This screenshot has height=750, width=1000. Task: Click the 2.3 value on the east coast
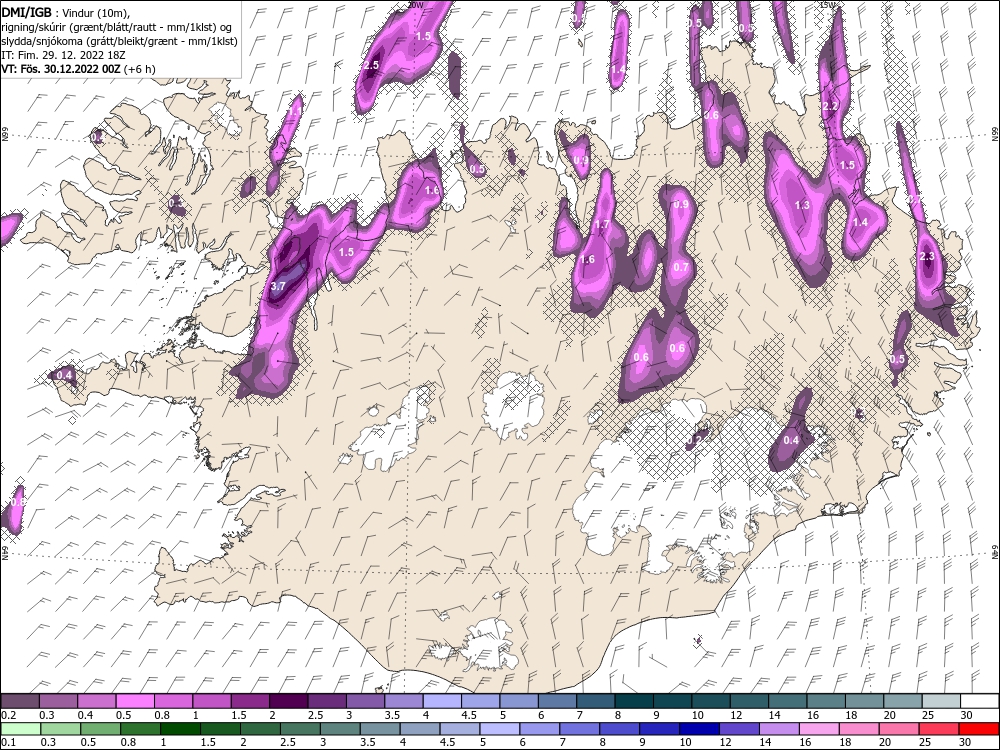click(x=927, y=256)
